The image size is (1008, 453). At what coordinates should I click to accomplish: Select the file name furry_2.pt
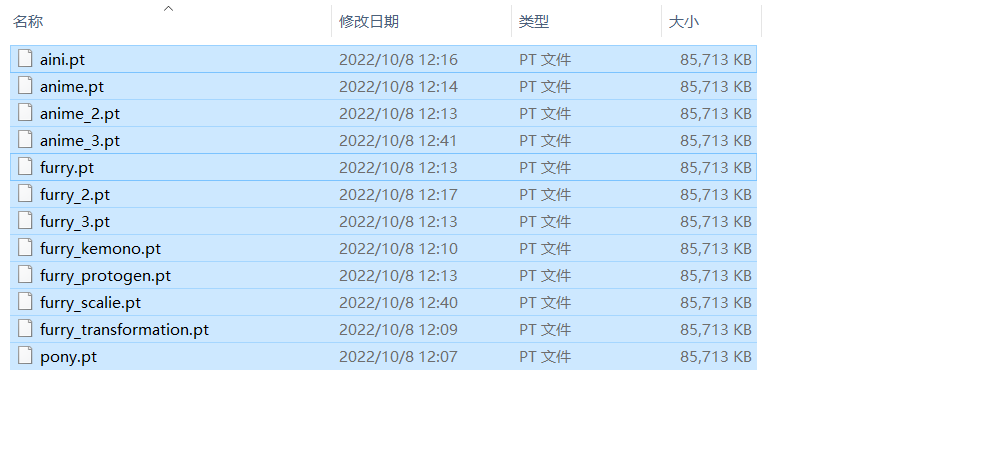pyautogui.click(x=75, y=195)
